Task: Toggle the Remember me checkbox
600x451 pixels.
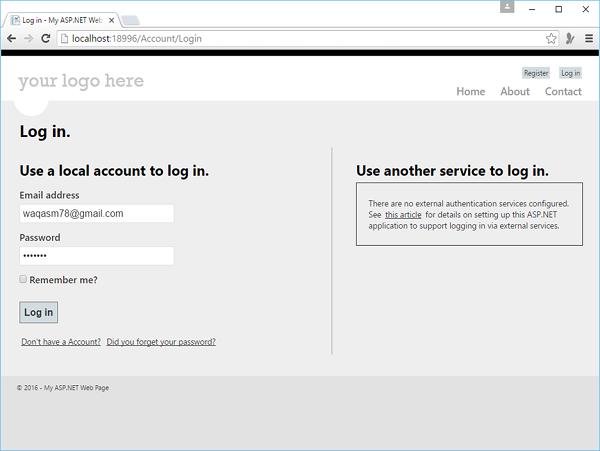Action: [24, 280]
